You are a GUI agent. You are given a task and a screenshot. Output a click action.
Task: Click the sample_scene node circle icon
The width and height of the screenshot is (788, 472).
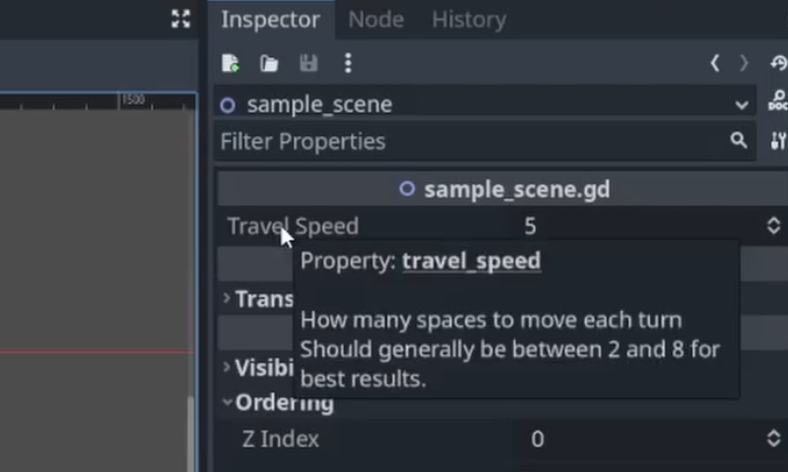pos(228,105)
